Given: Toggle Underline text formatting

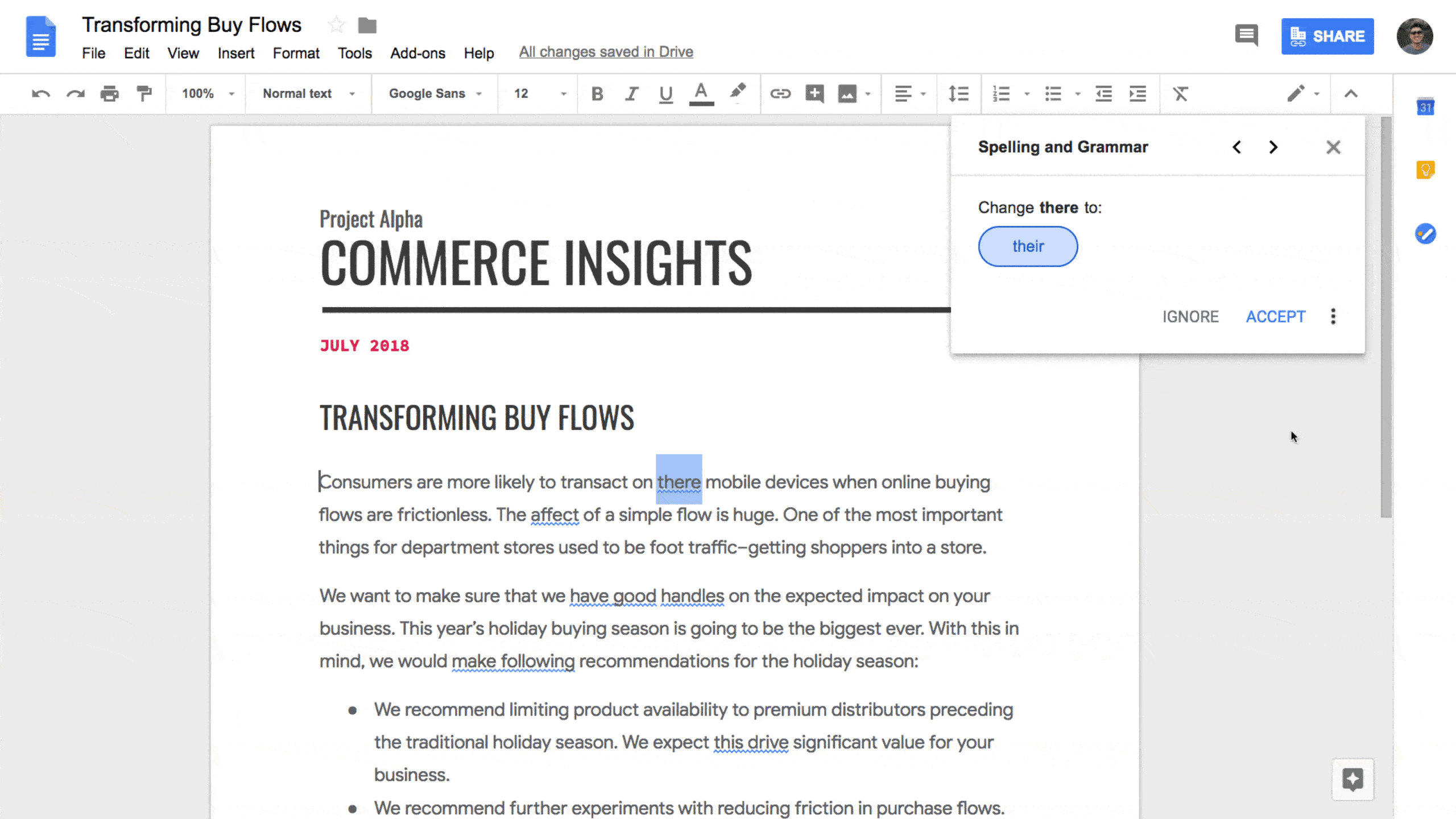Looking at the screenshot, I should (666, 93).
